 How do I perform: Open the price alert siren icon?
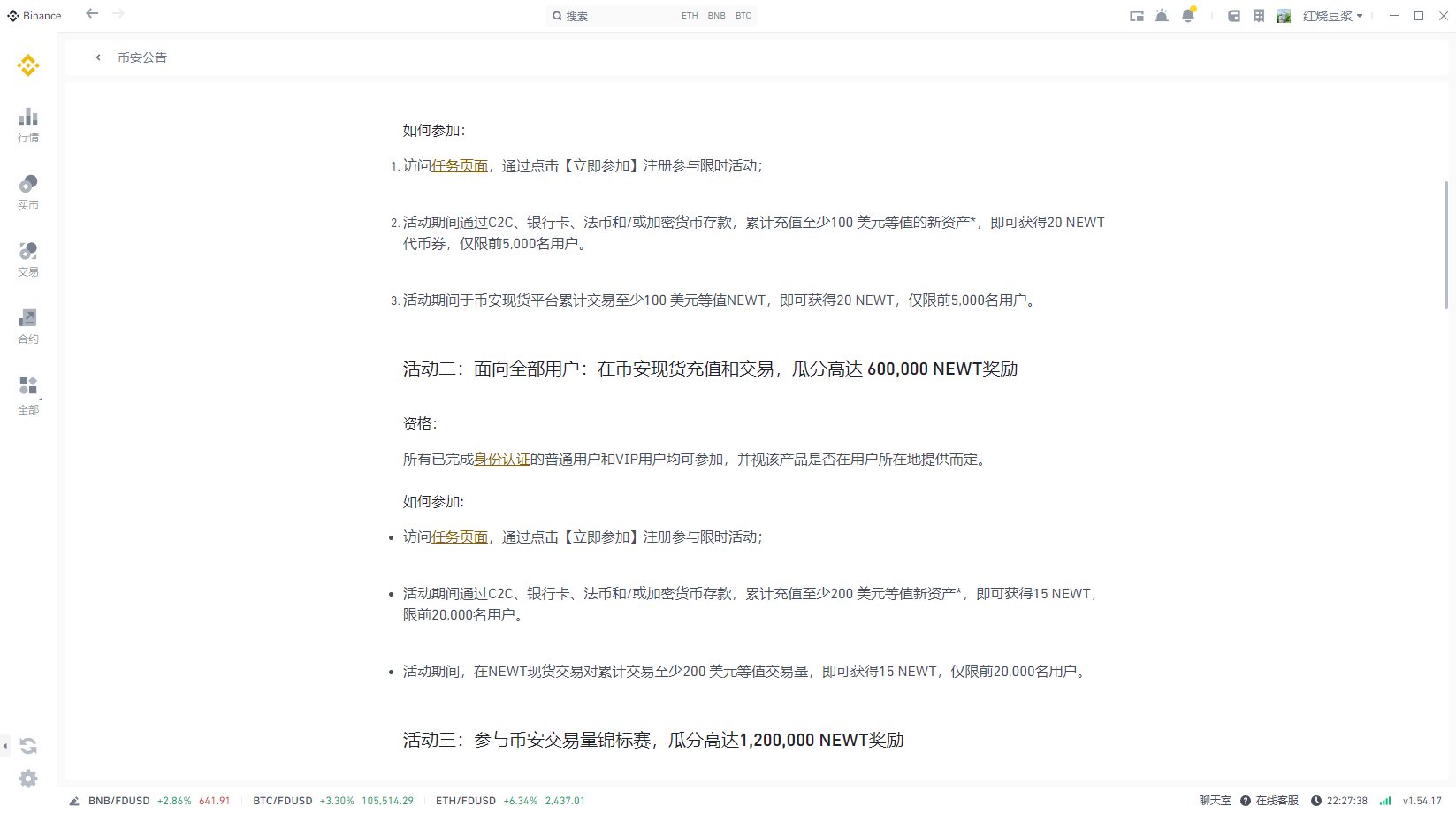(1162, 16)
